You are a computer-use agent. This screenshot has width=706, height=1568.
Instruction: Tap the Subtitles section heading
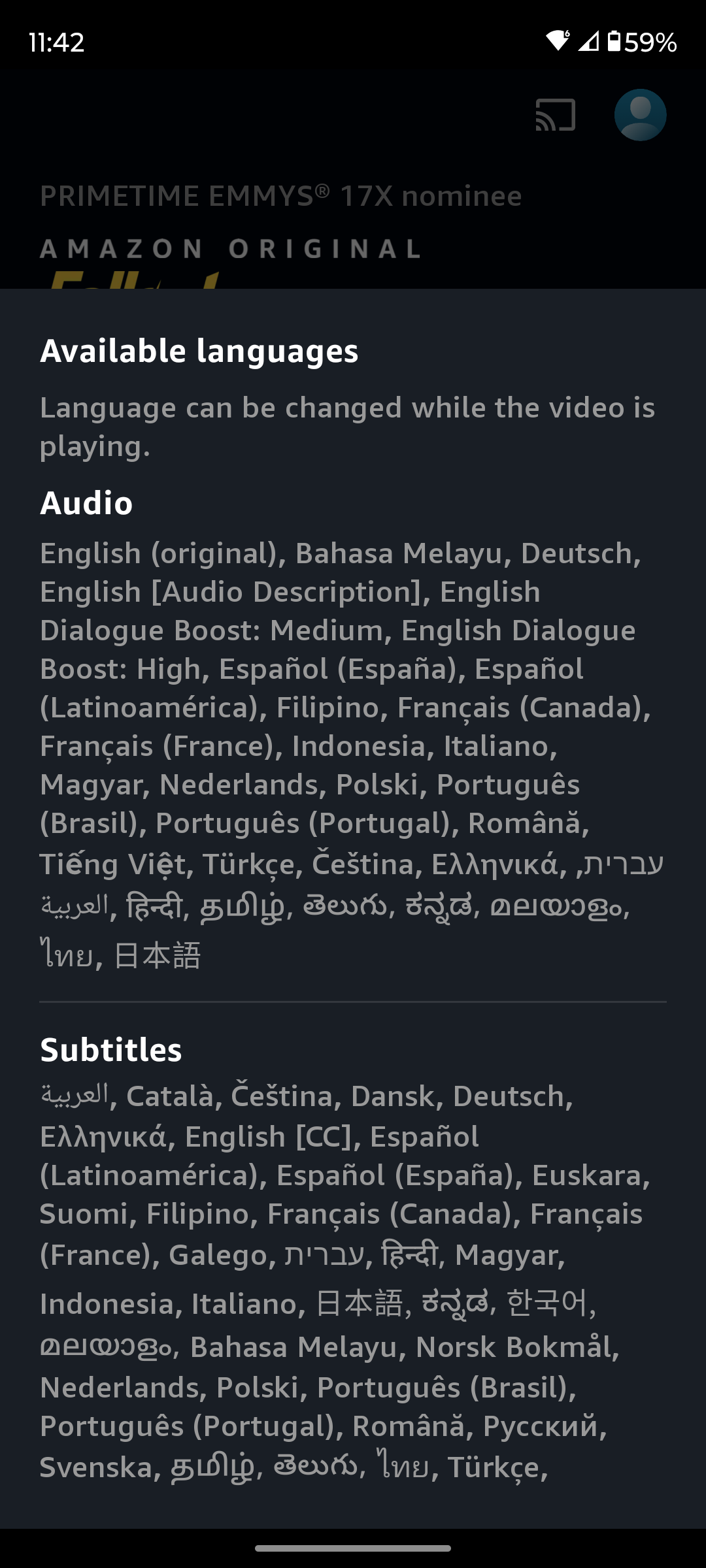(111, 1050)
